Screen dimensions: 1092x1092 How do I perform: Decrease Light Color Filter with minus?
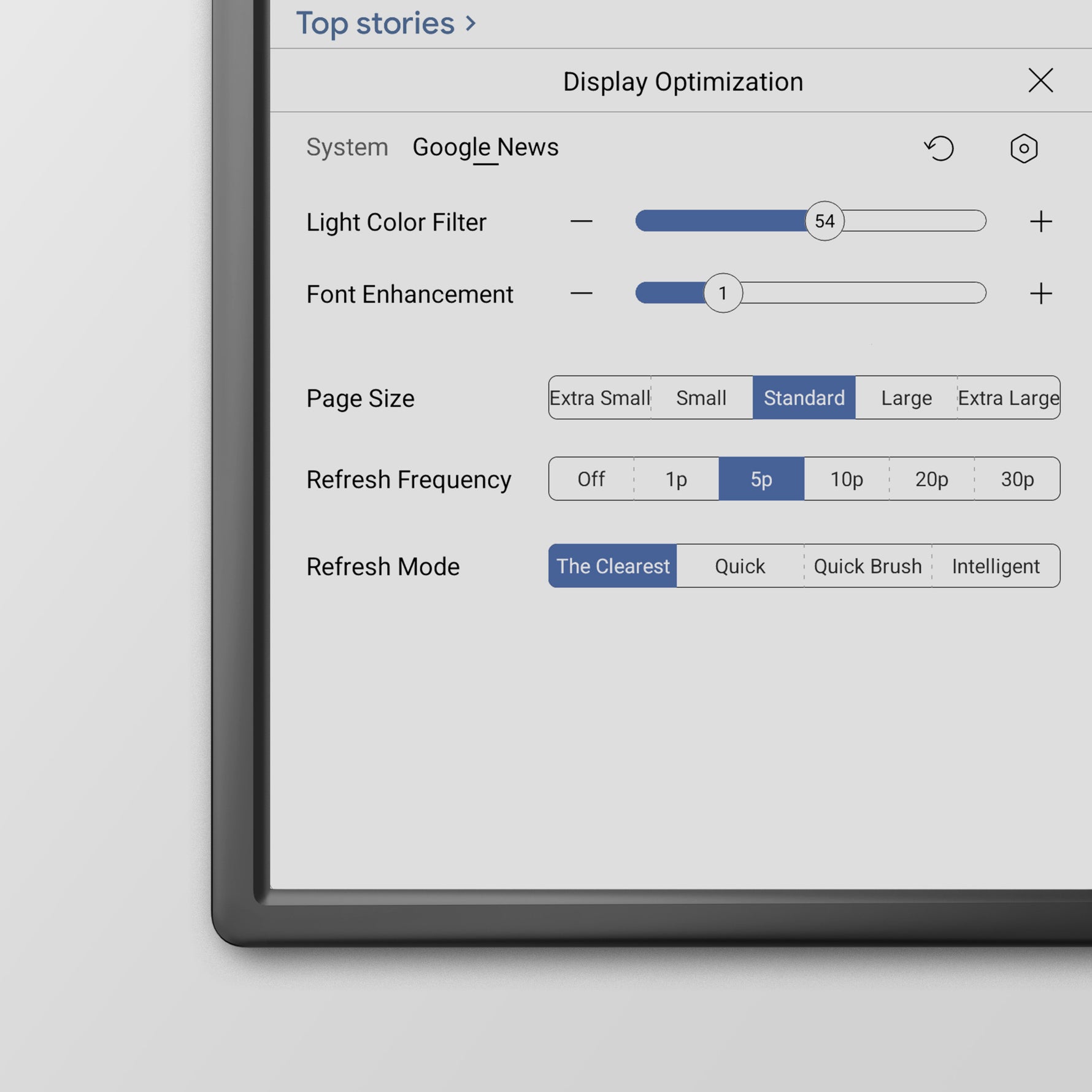(x=581, y=221)
